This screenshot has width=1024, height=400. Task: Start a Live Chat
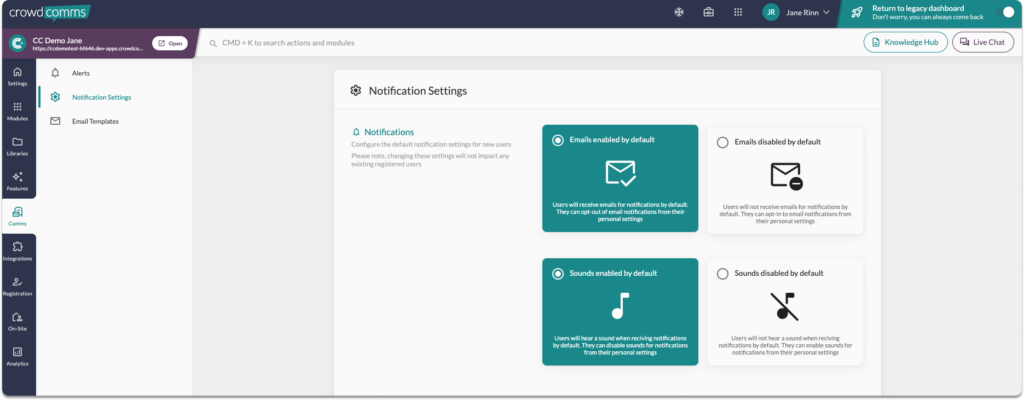click(982, 42)
